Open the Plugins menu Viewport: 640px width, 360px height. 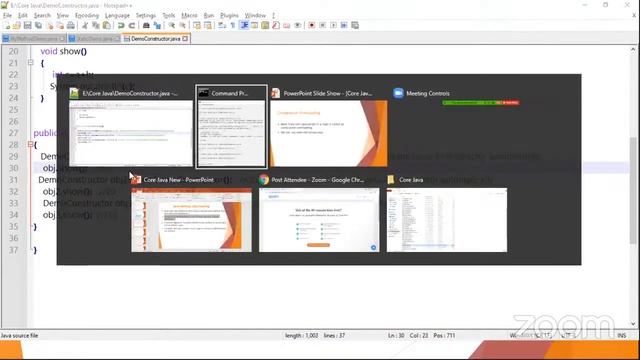point(229,15)
